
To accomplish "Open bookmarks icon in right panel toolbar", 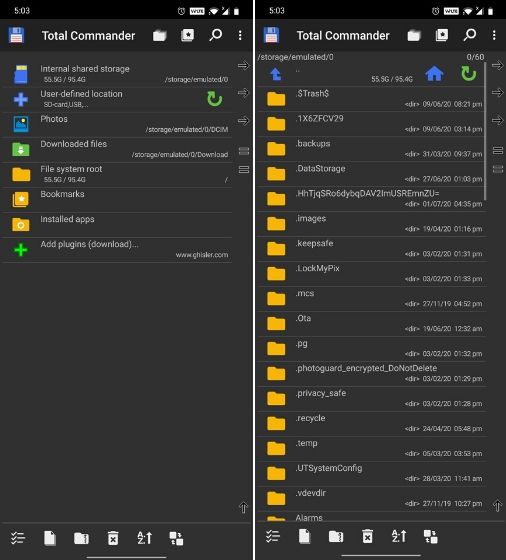I will click(x=442, y=35).
